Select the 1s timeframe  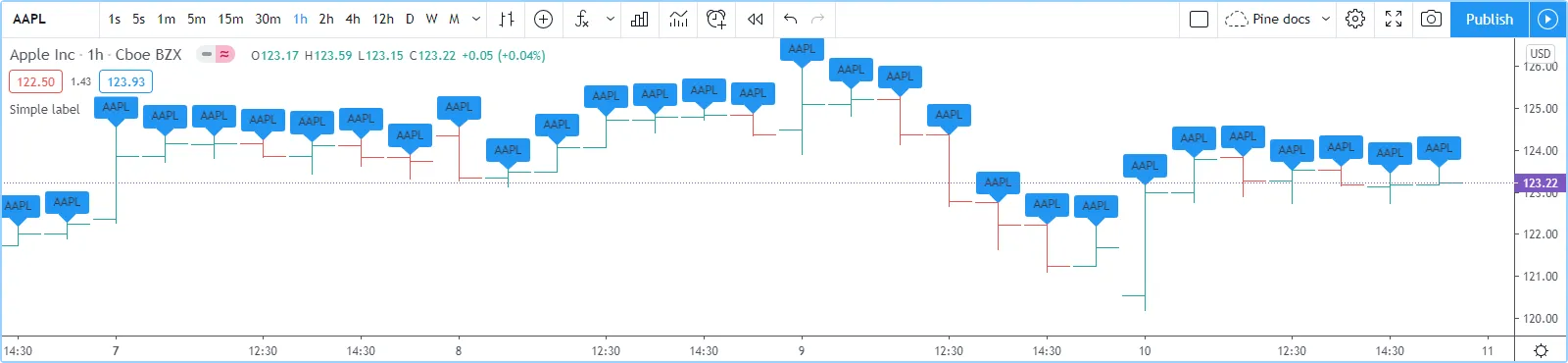point(115,19)
